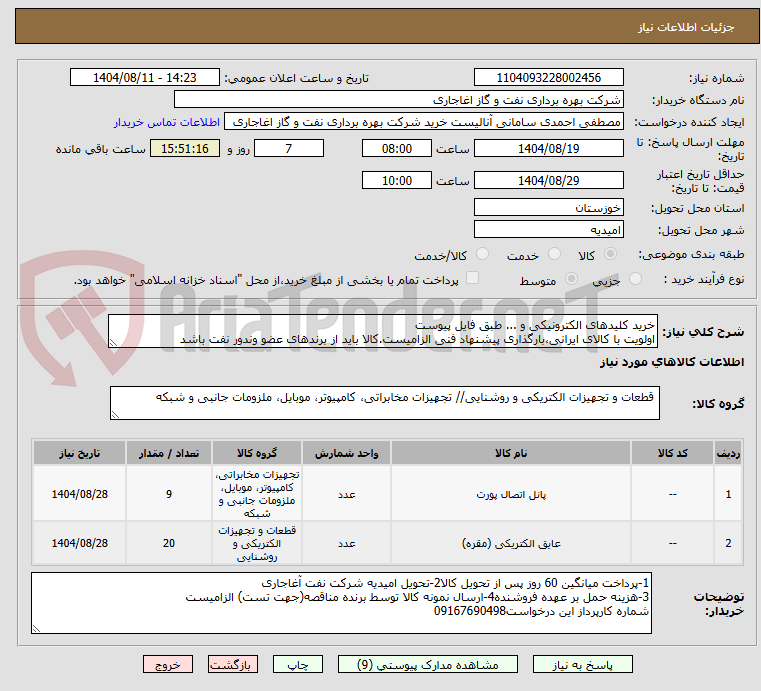Click the delivery city field 'امیدیه'
Viewport: 761px width, 691px height.
click(x=548, y=230)
